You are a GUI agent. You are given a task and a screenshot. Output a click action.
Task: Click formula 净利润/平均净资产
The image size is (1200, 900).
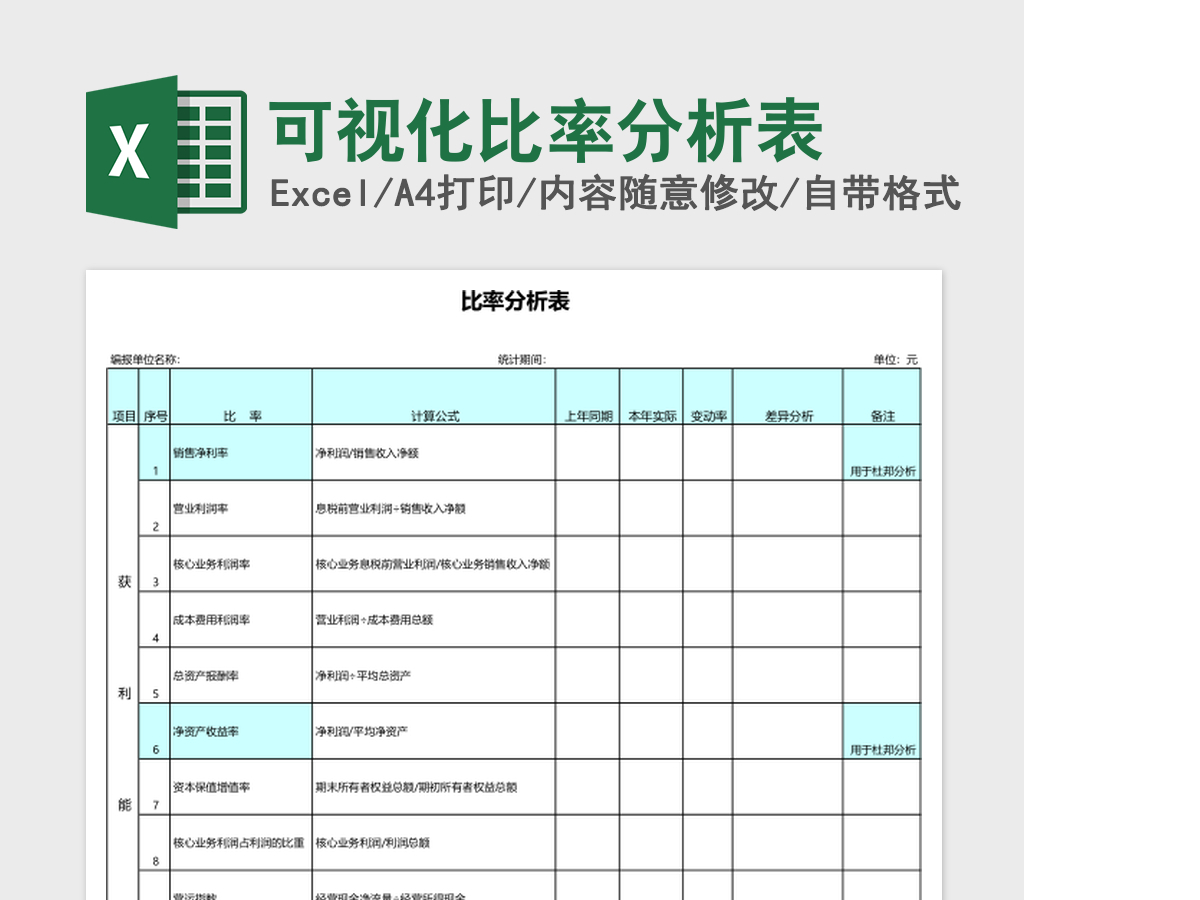coord(361,731)
